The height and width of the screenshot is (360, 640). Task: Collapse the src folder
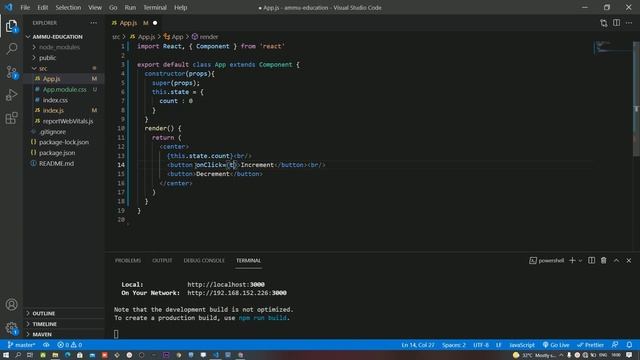pos(43,69)
